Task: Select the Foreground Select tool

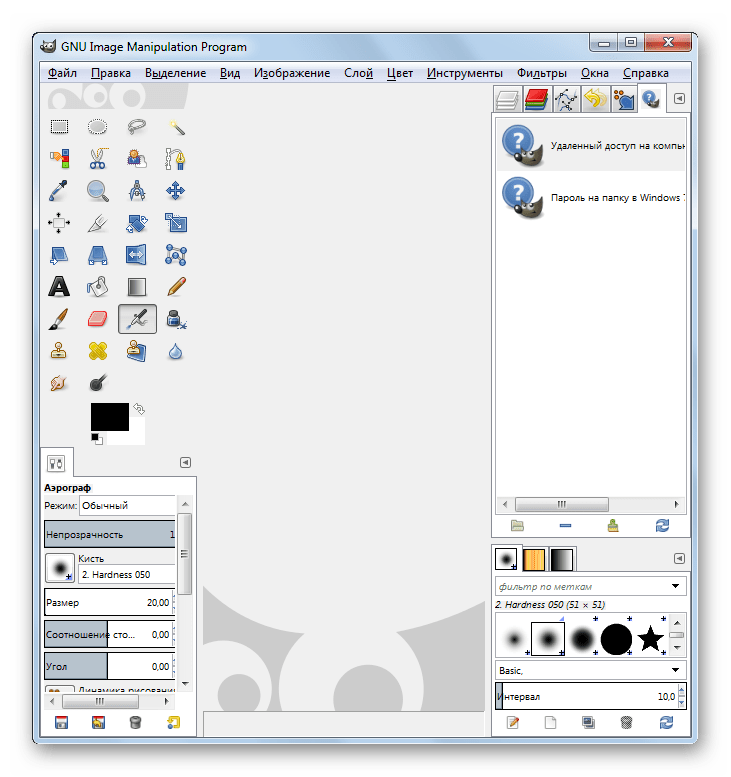Action: pyautogui.click(x=137, y=159)
